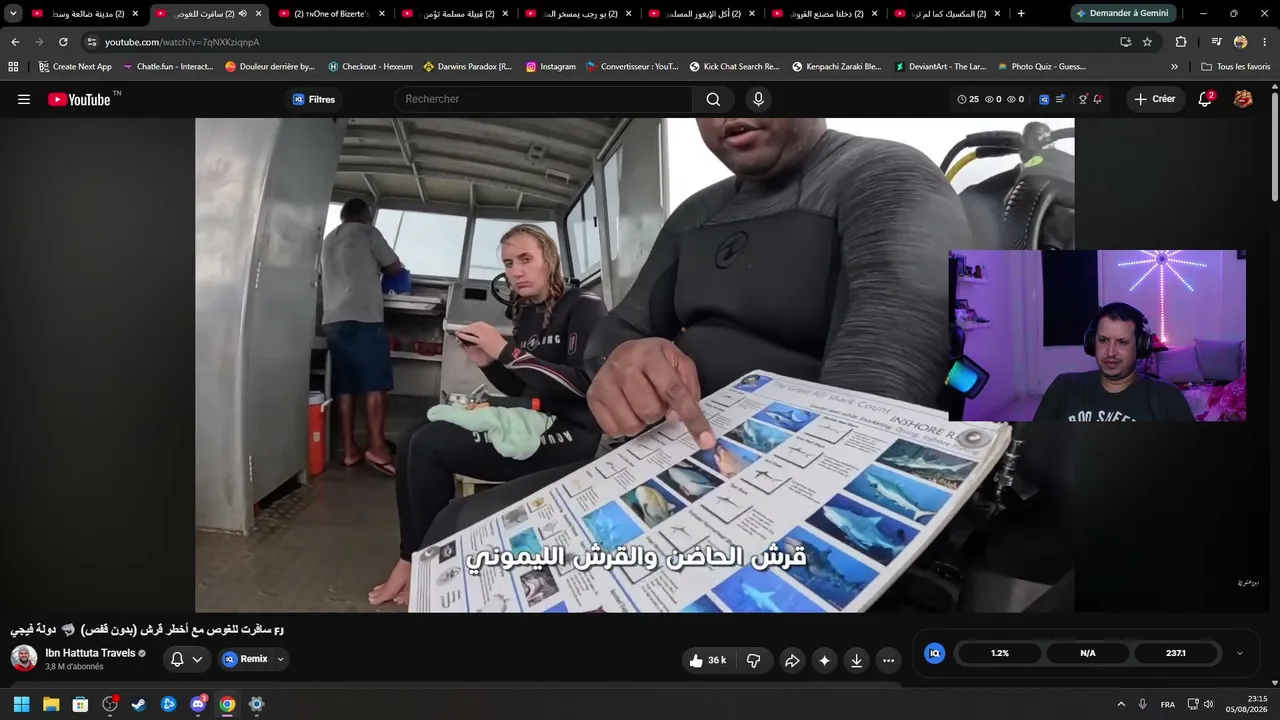The height and width of the screenshot is (720, 1280).
Task: Click the video player frame
Action: click(x=635, y=365)
